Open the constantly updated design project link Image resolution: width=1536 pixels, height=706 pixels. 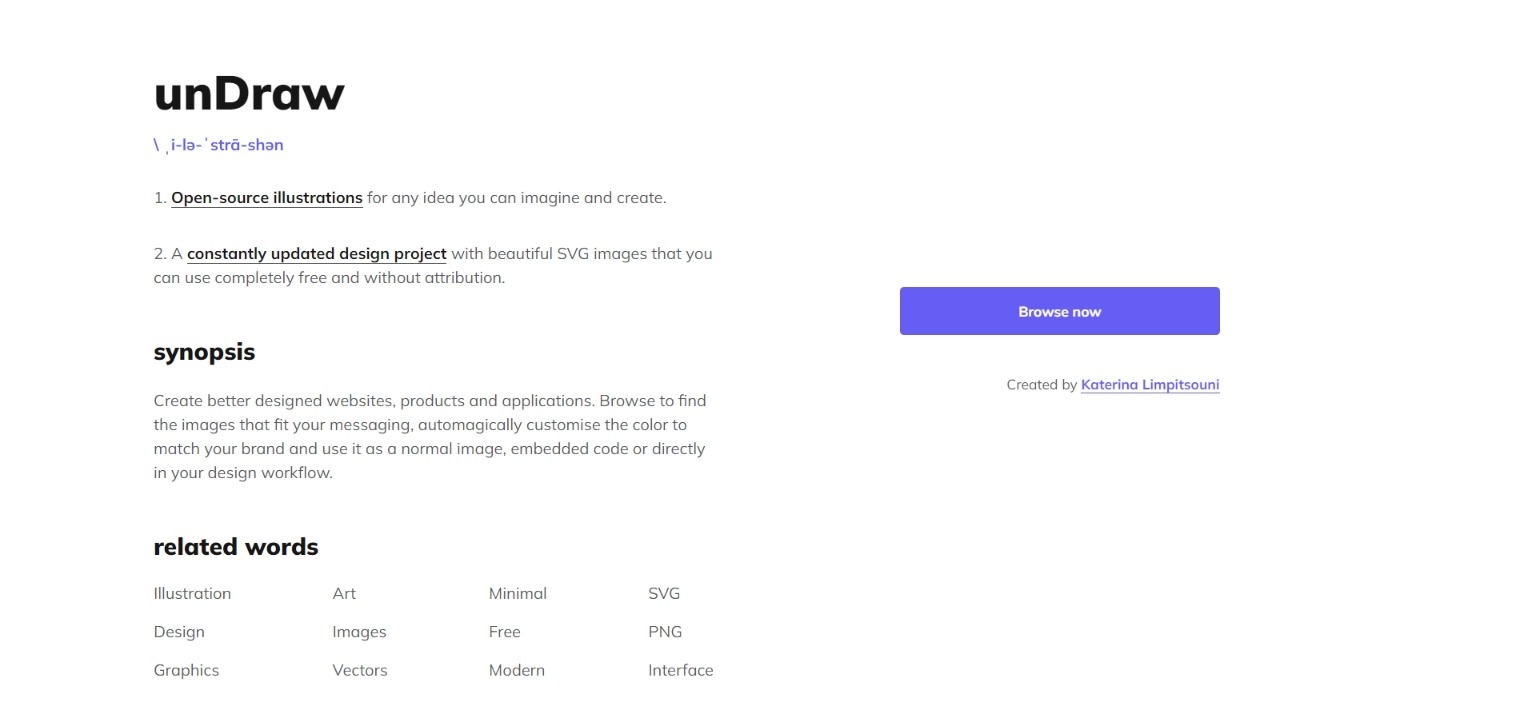316,254
